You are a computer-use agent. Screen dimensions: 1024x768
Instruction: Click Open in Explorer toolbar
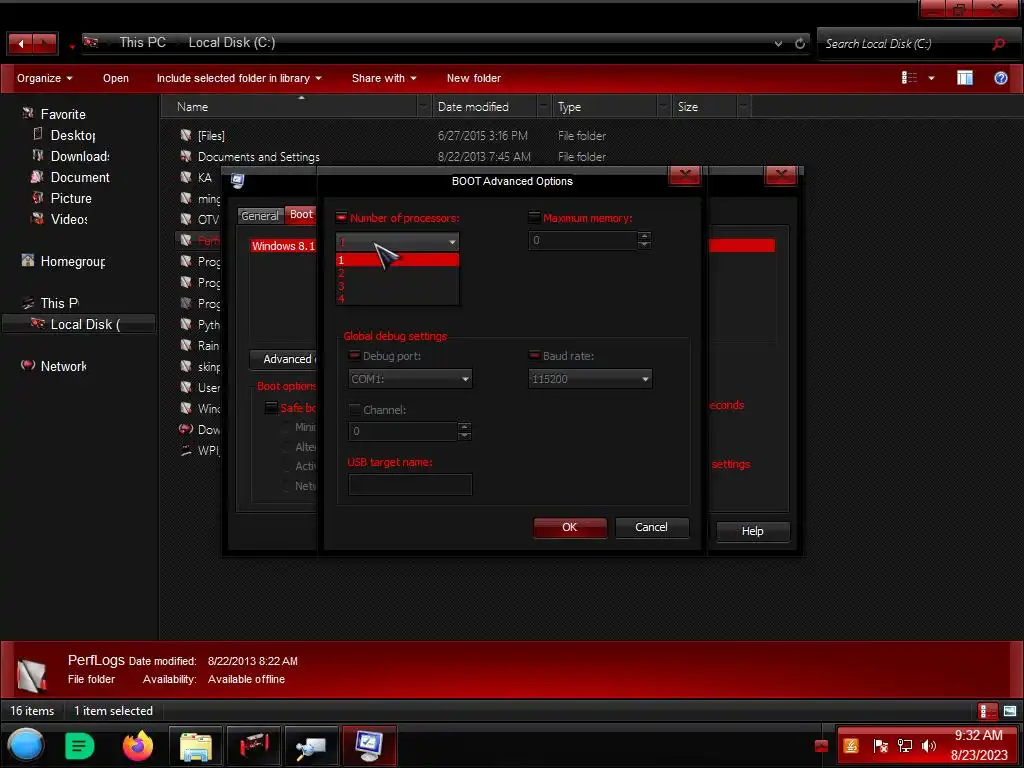(x=116, y=78)
